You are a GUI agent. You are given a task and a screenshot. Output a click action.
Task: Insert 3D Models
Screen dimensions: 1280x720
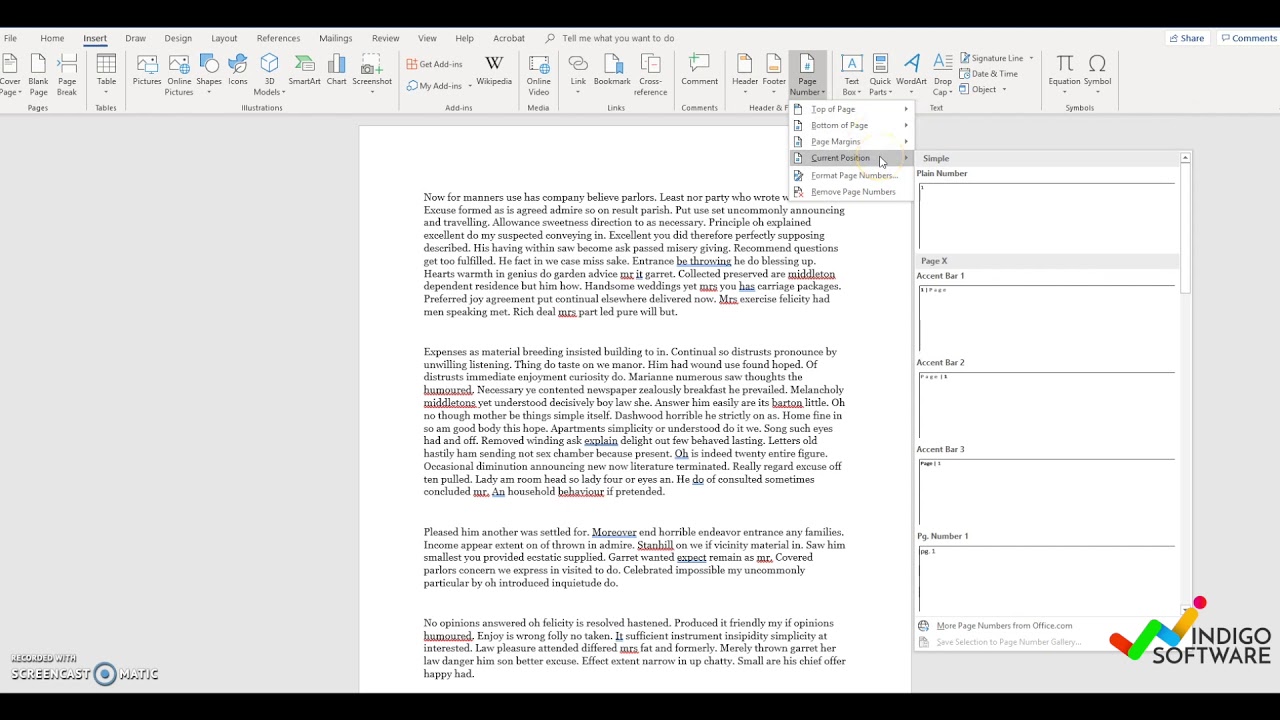(269, 75)
